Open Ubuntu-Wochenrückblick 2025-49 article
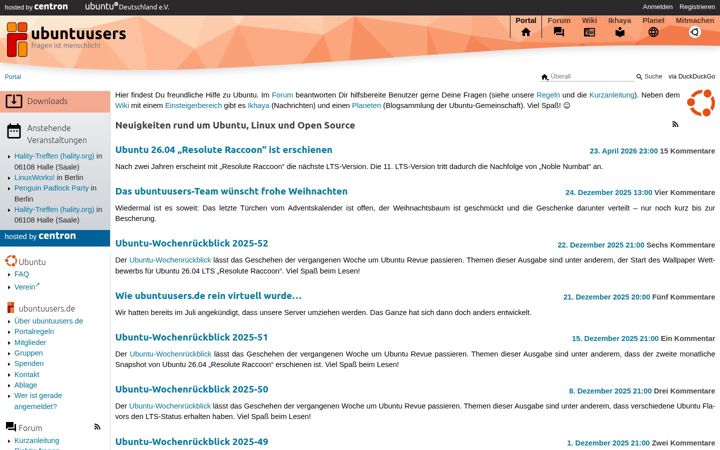The height and width of the screenshot is (450, 720). [x=191, y=442]
